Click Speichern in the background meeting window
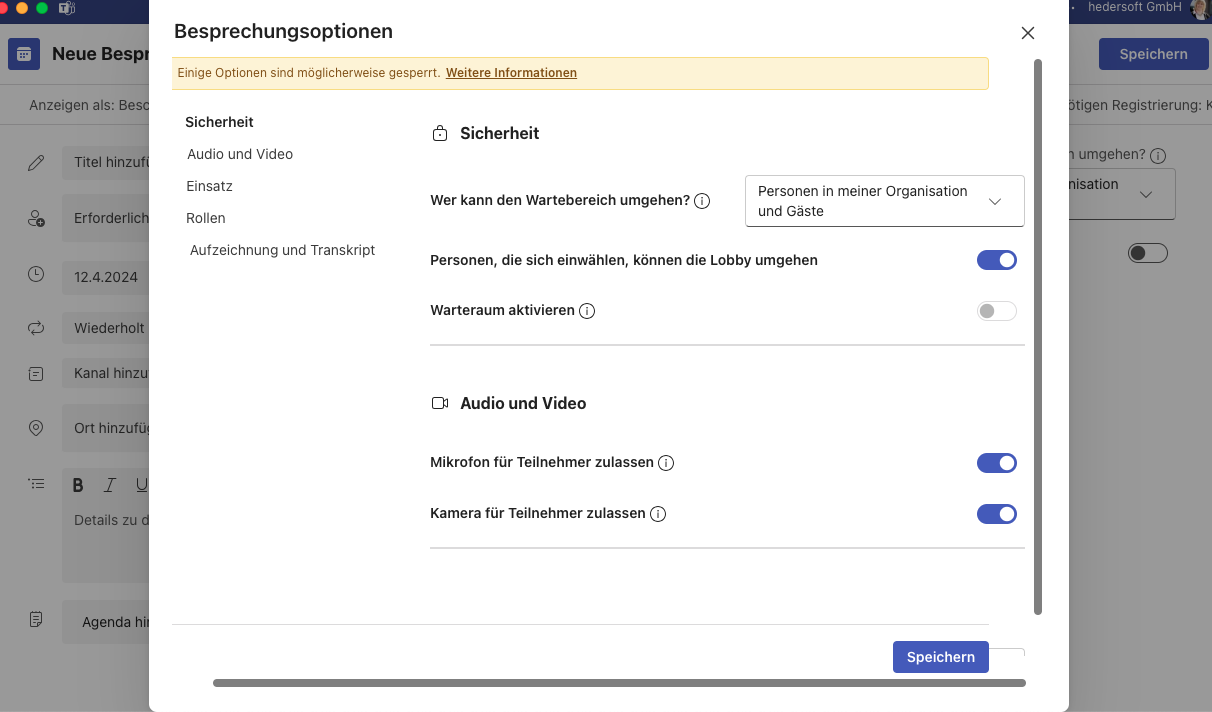Image resolution: width=1212 pixels, height=712 pixels. [x=1153, y=54]
